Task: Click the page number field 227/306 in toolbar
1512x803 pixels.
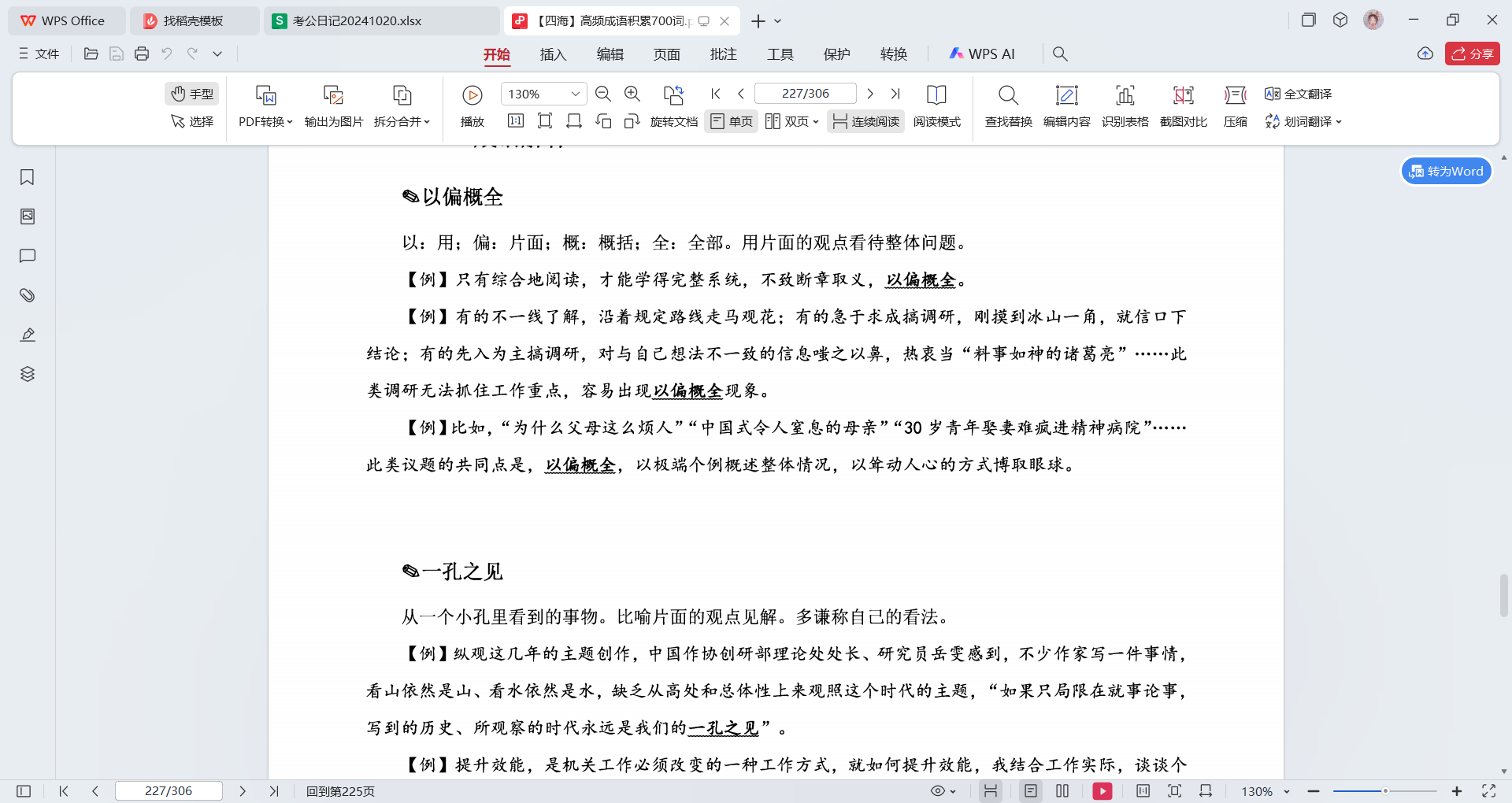Action: tap(805, 94)
